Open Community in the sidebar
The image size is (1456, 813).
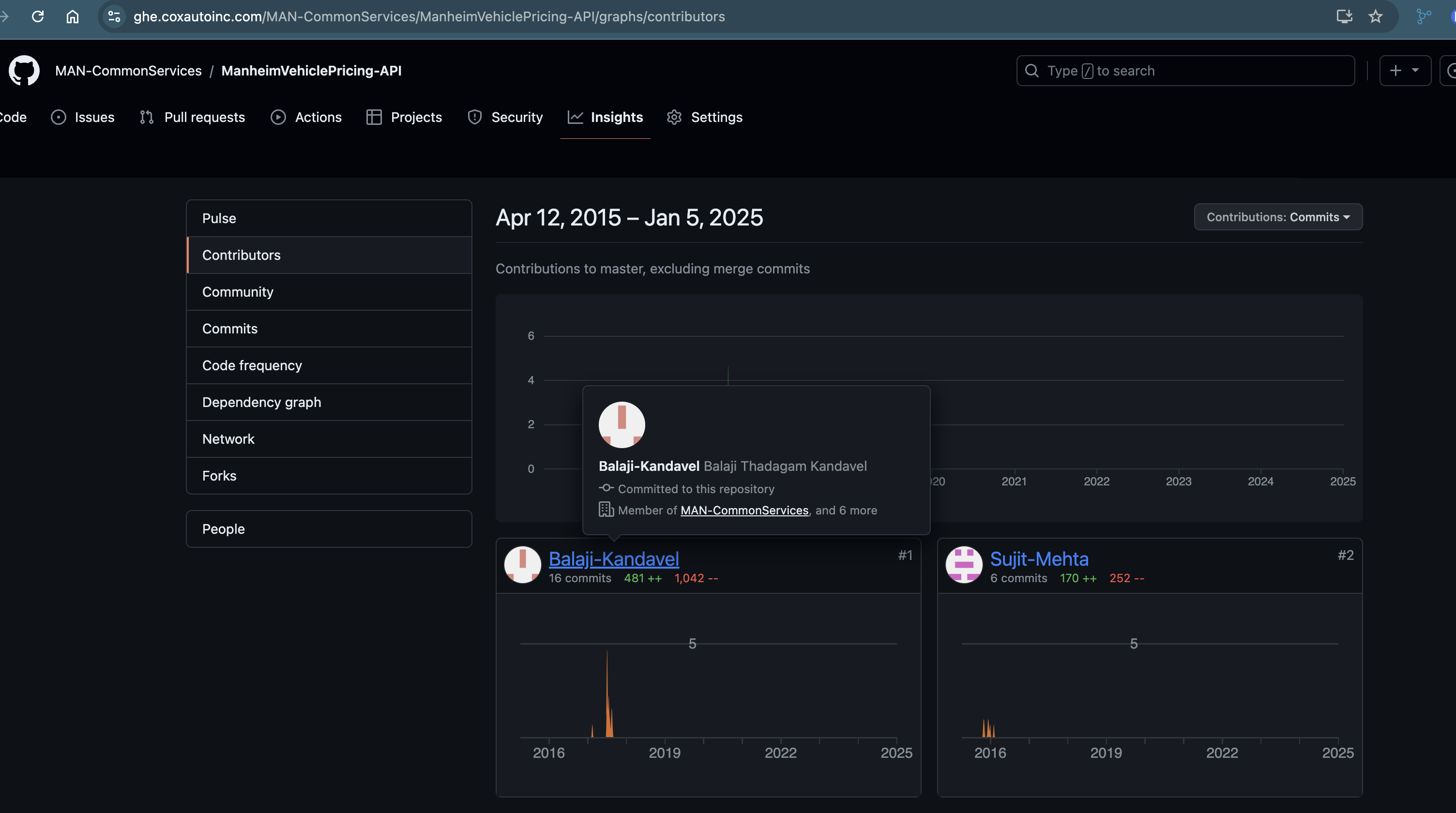click(329, 291)
